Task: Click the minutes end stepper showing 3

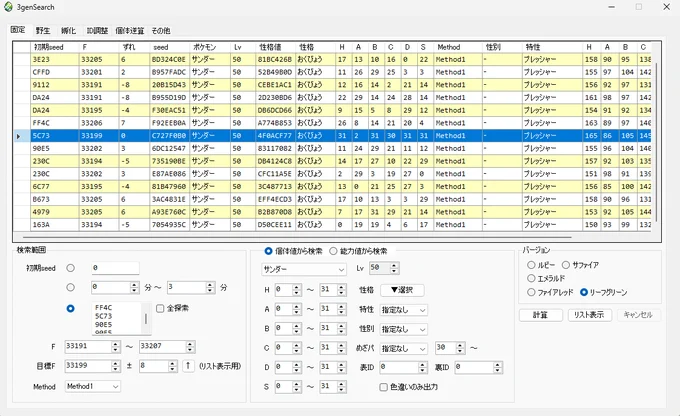Action: tap(191, 287)
